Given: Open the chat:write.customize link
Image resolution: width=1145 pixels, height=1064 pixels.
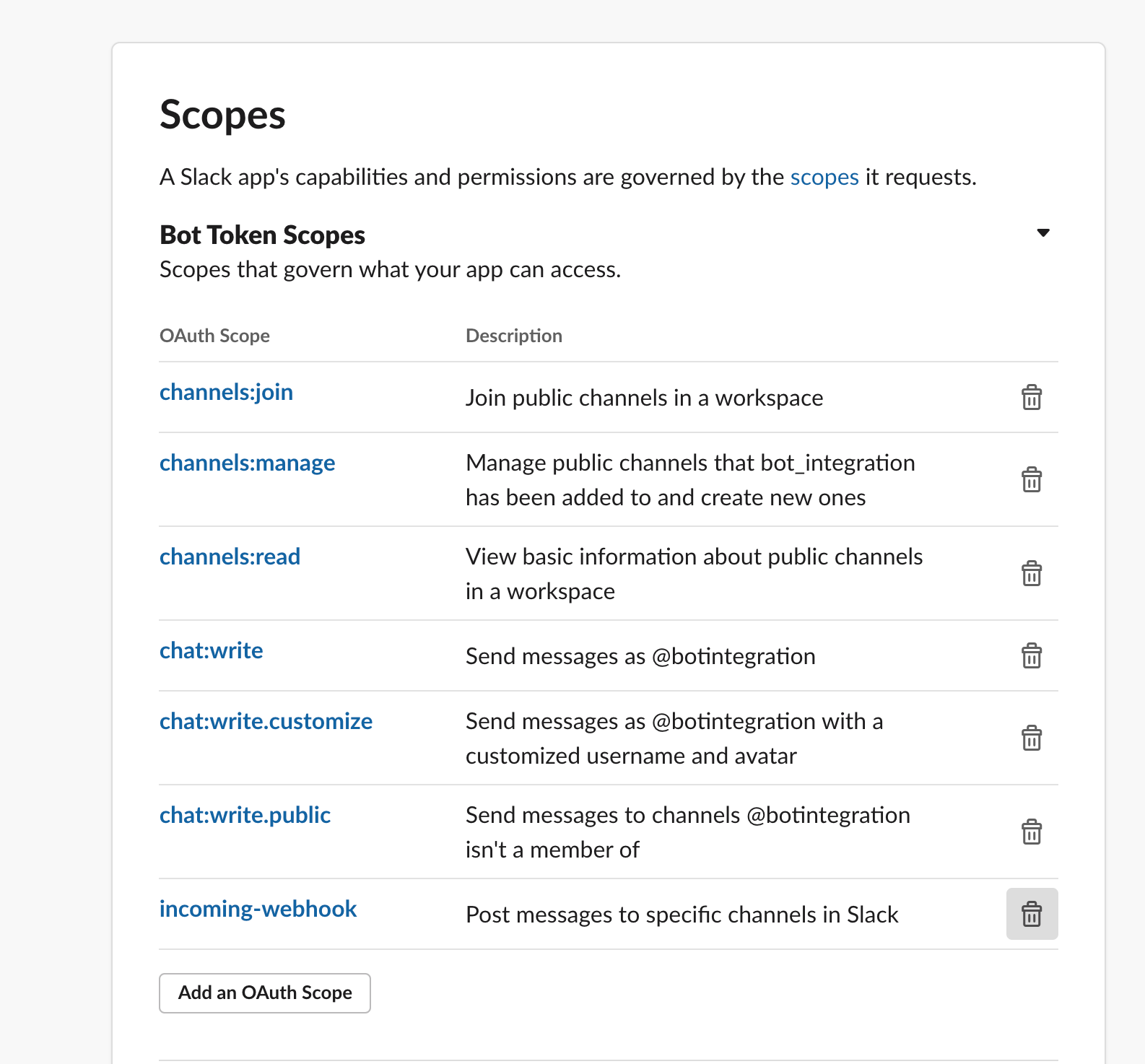Looking at the screenshot, I should pyautogui.click(x=266, y=722).
